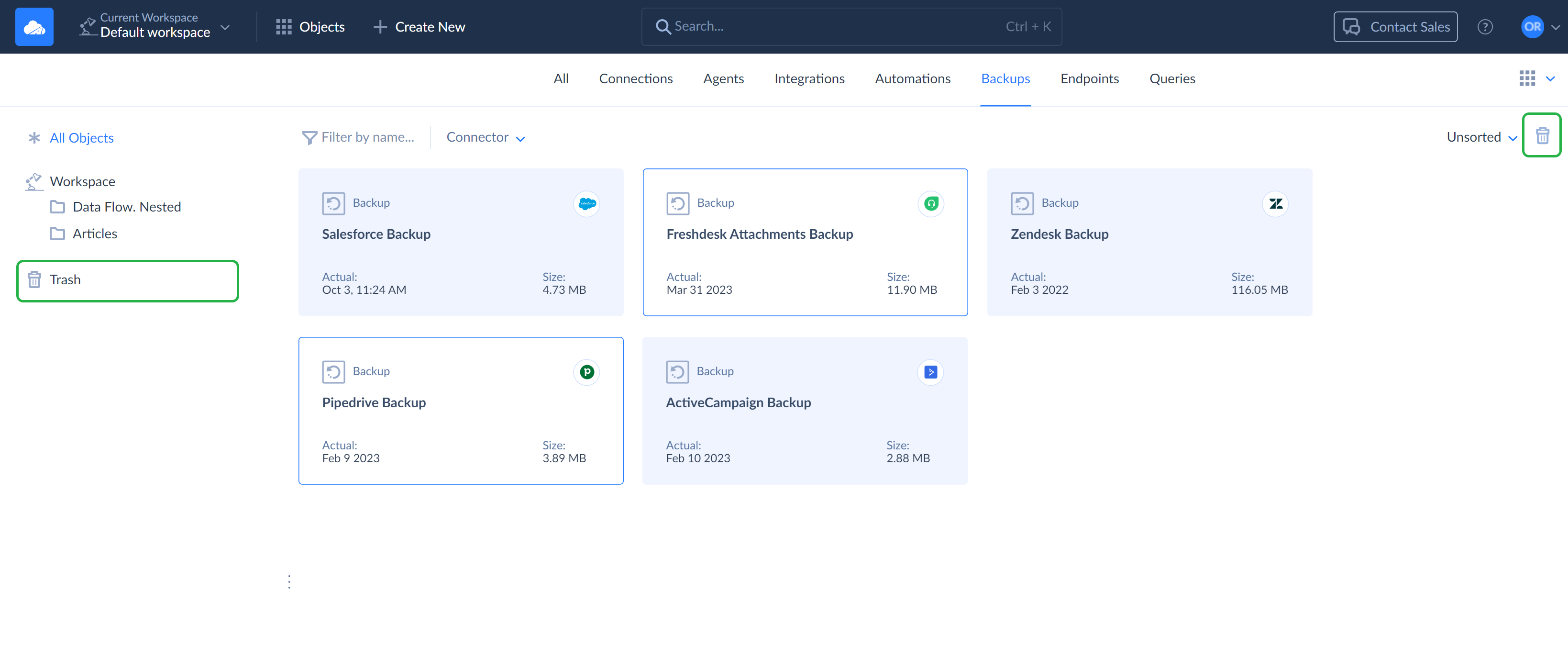
Task: Click the Trash bin icon in the sidebar
Action: tap(34, 279)
